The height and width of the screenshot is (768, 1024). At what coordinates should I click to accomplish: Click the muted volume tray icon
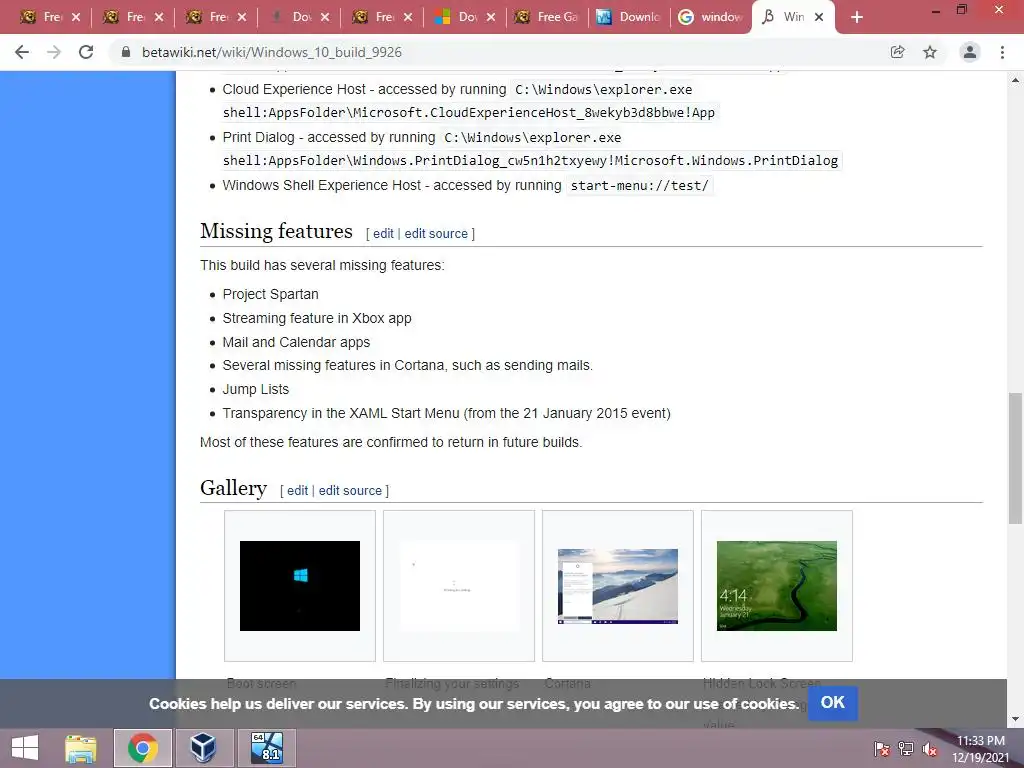point(930,748)
